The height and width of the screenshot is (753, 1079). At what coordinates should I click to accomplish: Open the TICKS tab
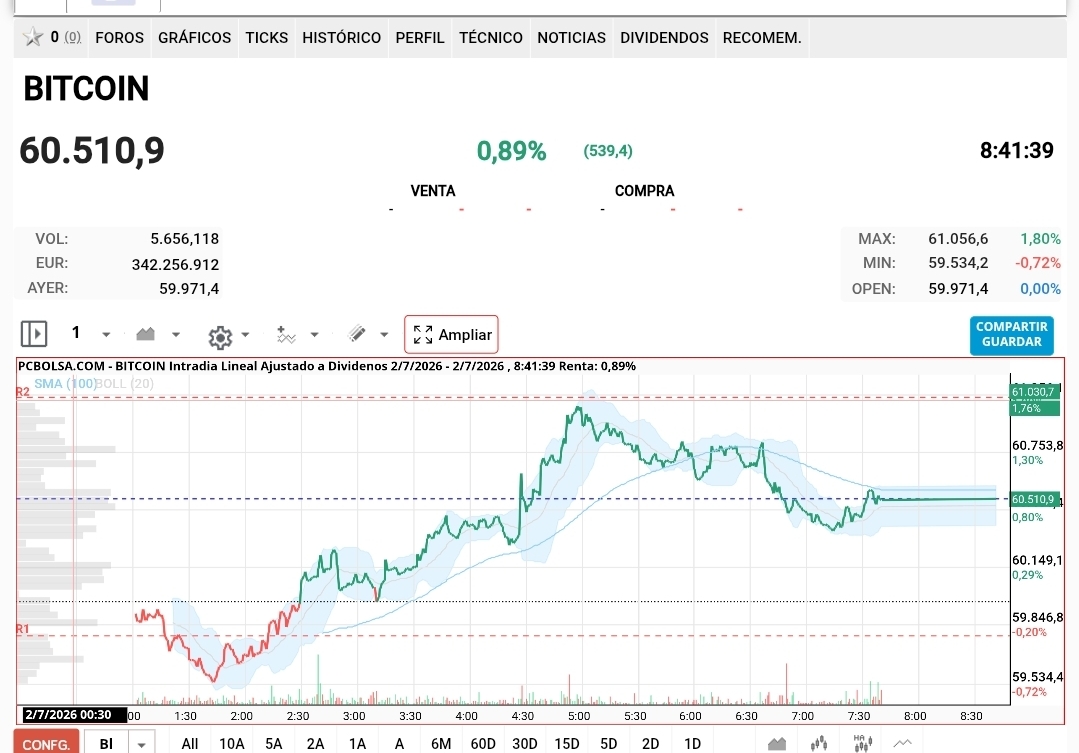pos(267,38)
